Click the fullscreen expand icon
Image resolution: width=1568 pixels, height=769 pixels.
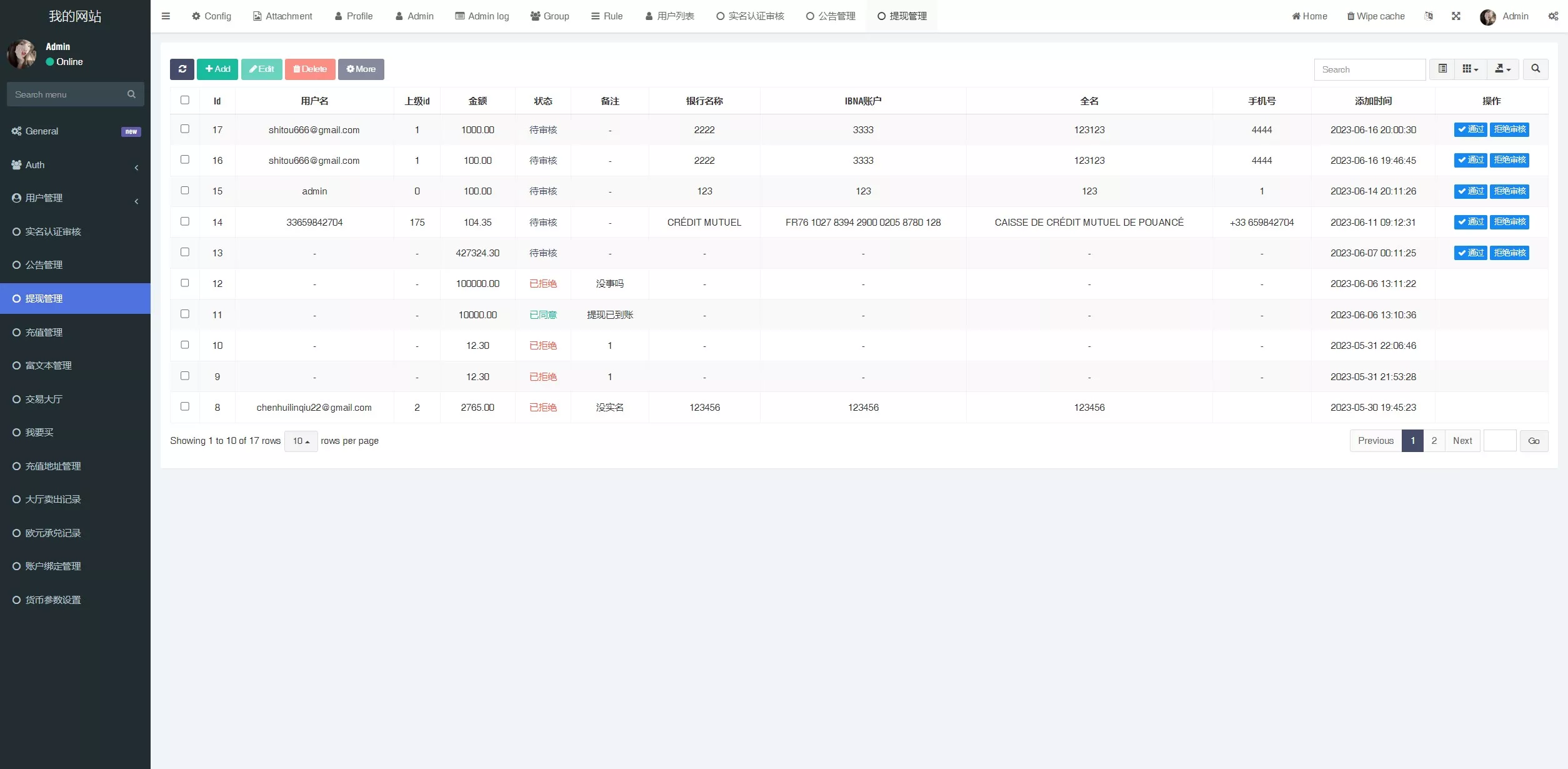[x=1456, y=16]
